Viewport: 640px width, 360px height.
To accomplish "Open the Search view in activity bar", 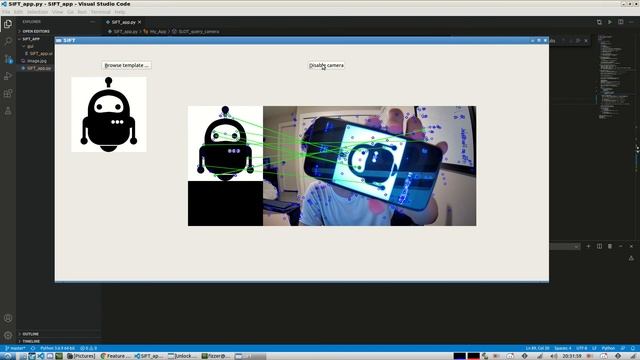I will (x=8, y=42).
